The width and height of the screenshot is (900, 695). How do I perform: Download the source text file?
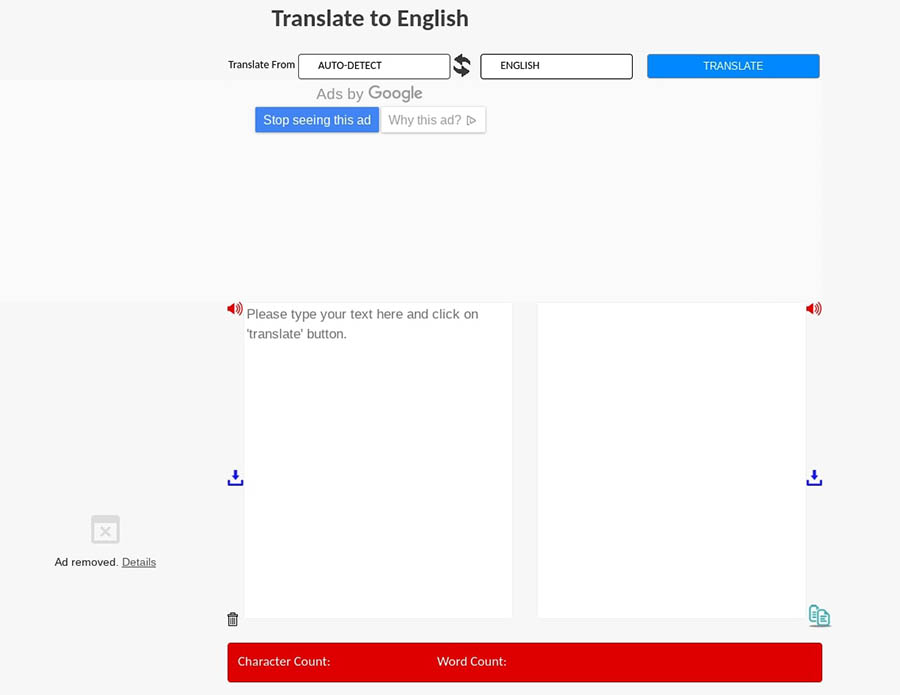point(235,478)
